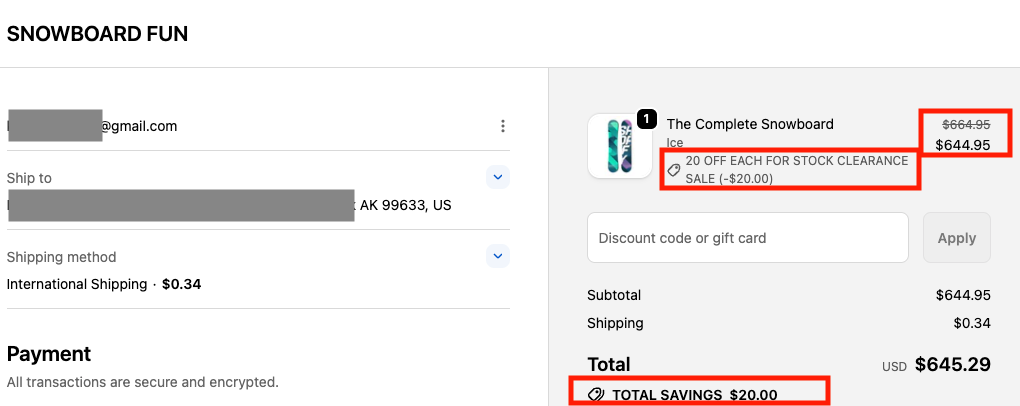Expand the Shipping method chevron
Viewport: 1020px width, 406px height.
point(498,257)
